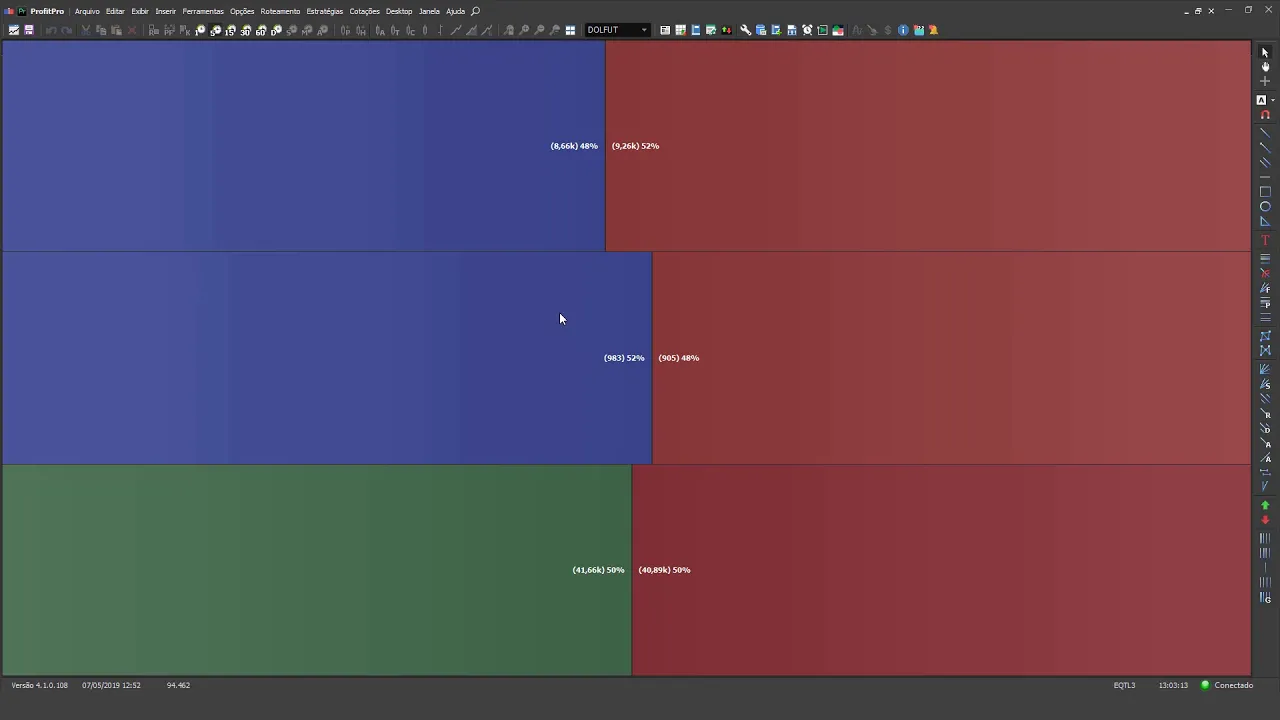Open the Desktop menu
This screenshot has height=720, width=1280.
[x=399, y=11]
